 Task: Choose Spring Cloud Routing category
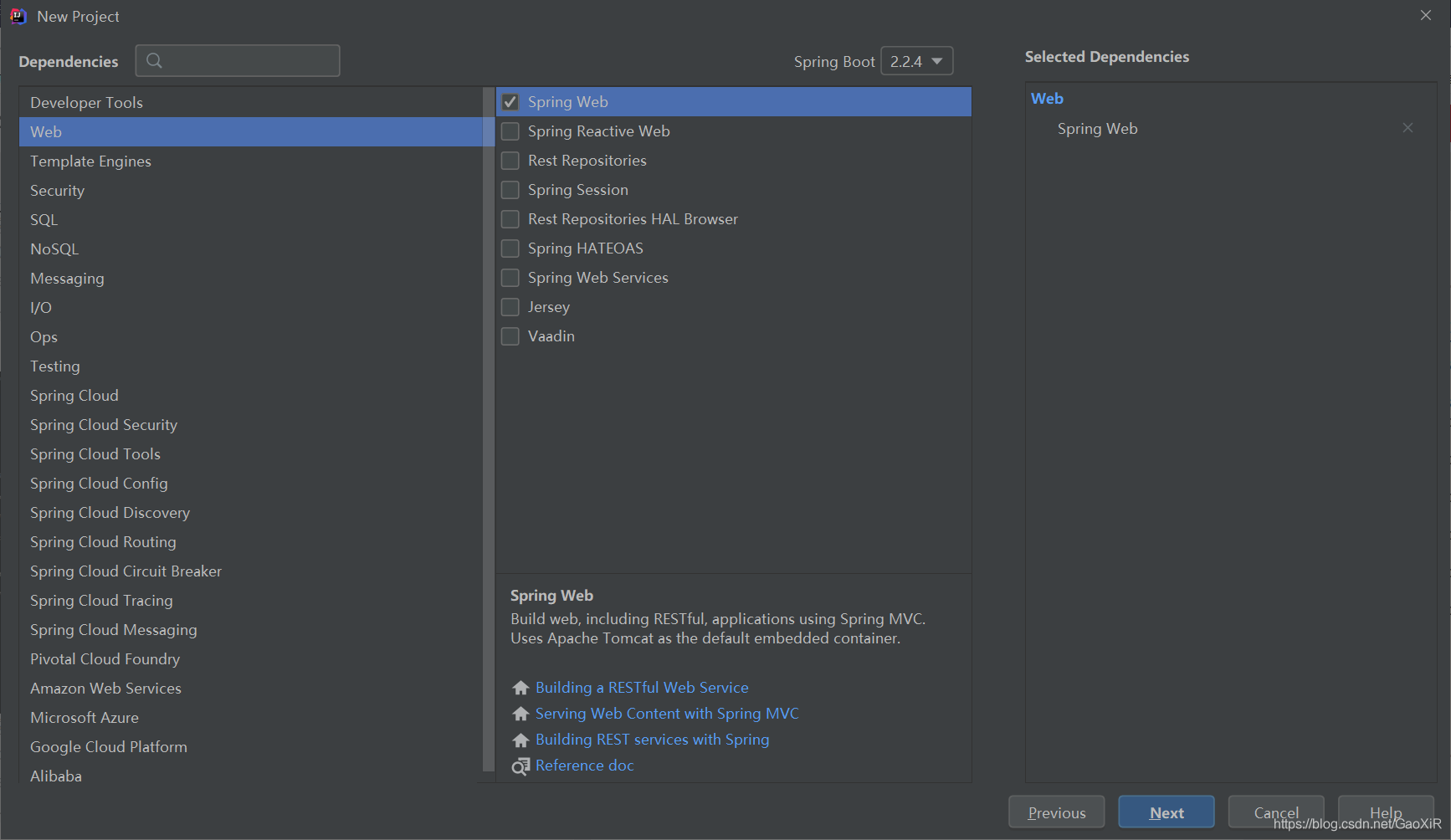pyautogui.click(x=251, y=541)
